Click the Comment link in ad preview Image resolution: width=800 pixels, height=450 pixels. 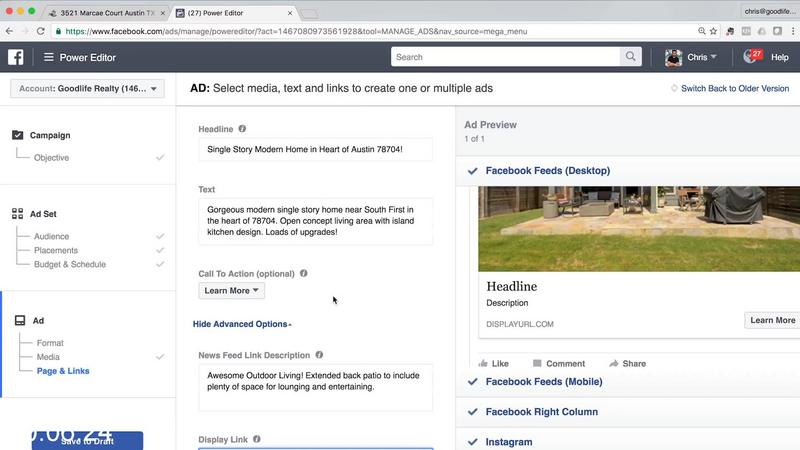565,363
